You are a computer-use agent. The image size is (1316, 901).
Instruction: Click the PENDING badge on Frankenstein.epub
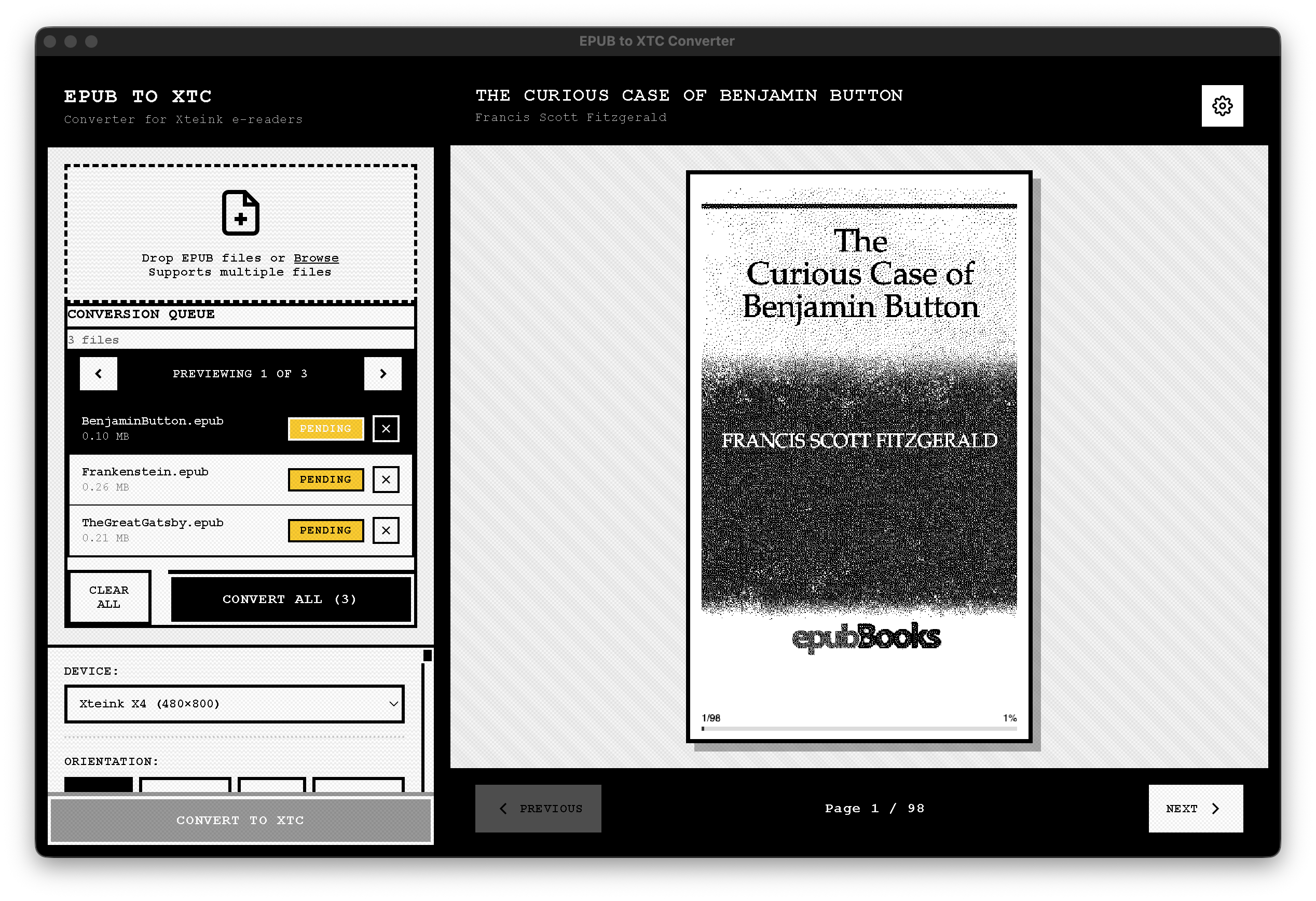(x=325, y=479)
